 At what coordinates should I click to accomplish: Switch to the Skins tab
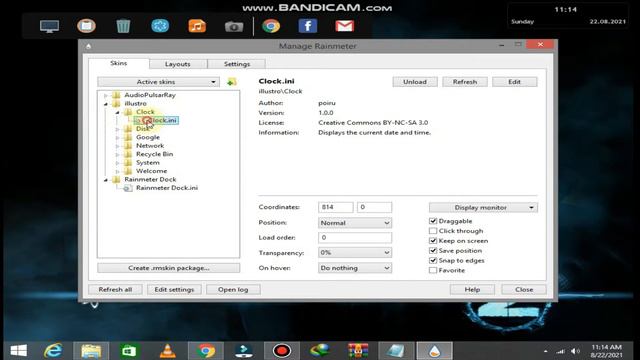(118, 63)
